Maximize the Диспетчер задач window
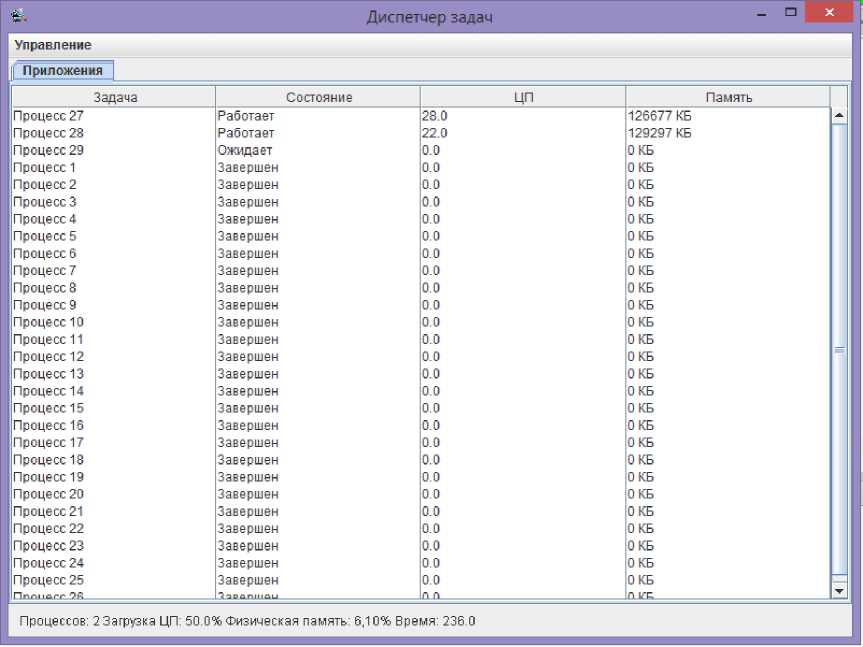The image size is (863, 647). (790, 13)
